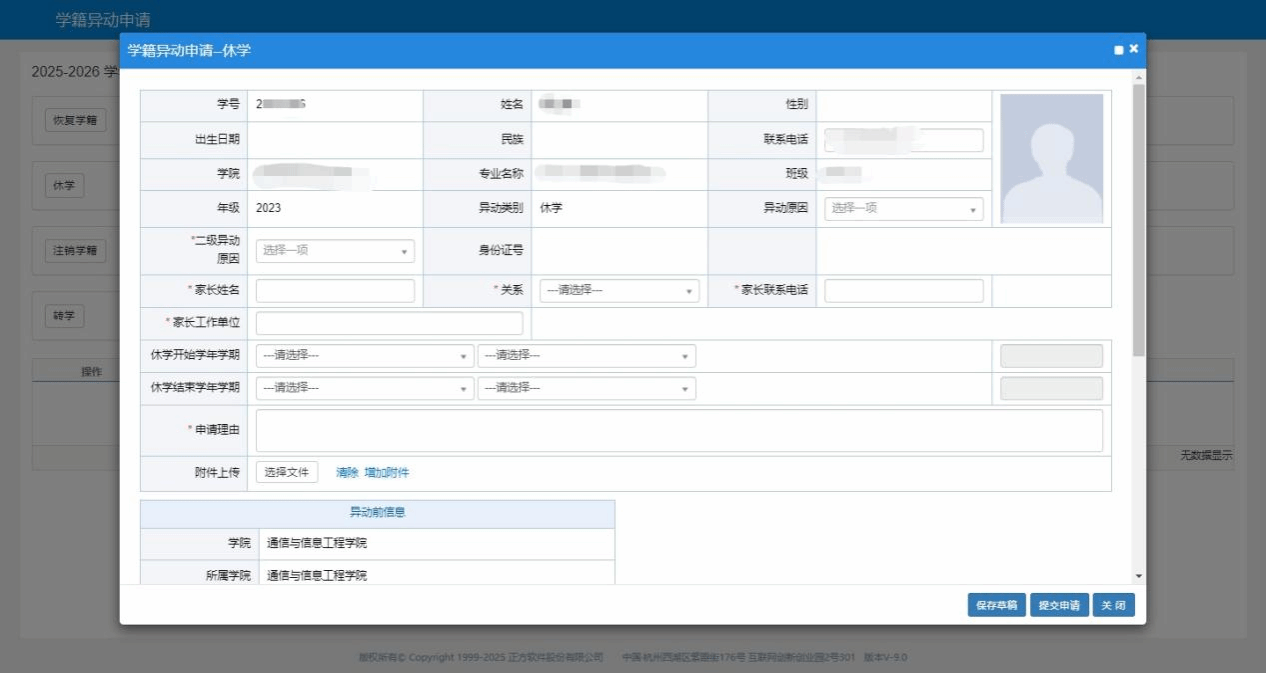Image resolution: width=1266 pixels, height=673 pixels.
Task: Expand the 二级异动原因 dropdown
Action: tap(335, 251)
